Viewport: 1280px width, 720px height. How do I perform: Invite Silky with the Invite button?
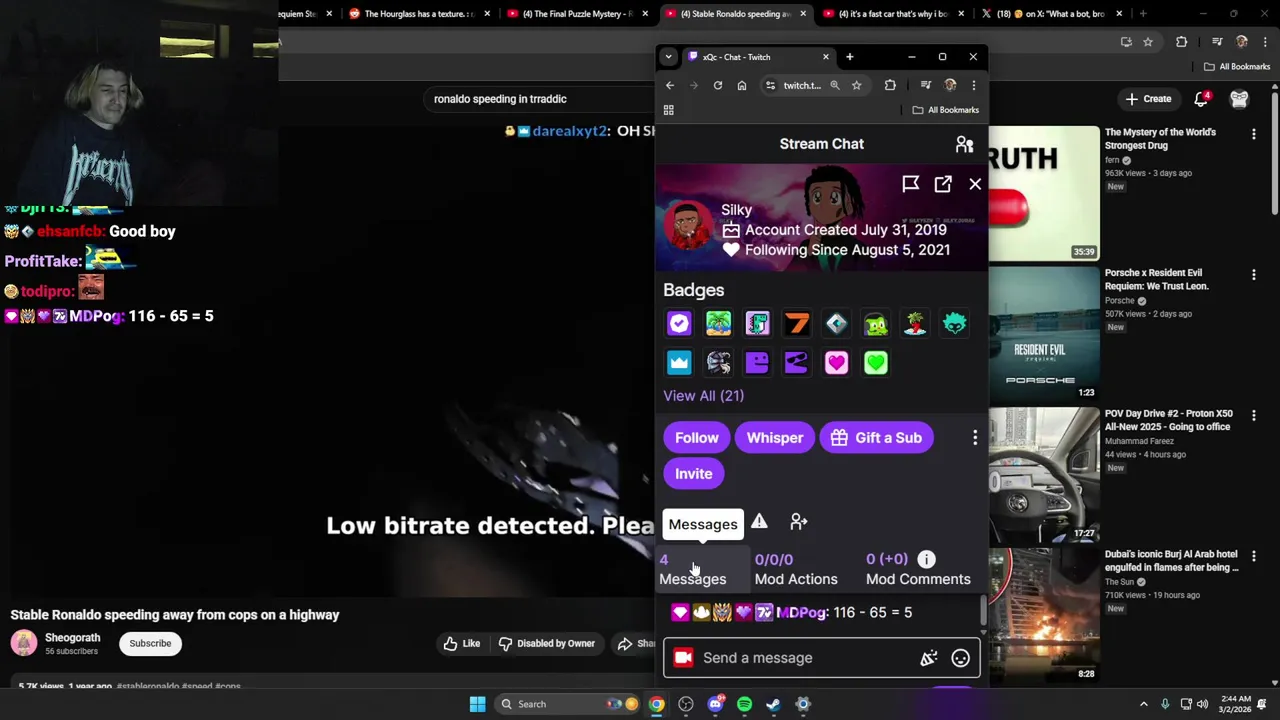[x=693, y=474]
